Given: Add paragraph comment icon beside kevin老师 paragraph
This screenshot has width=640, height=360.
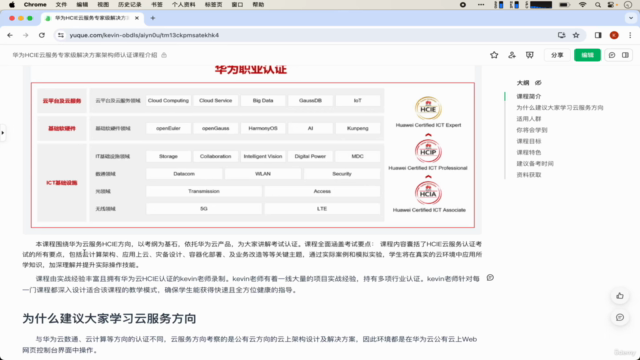Looking at the screenshot, I should click(490, 278).
